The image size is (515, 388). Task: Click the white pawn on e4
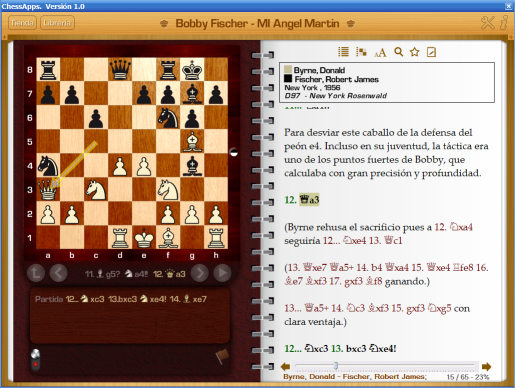coord(144,166)
